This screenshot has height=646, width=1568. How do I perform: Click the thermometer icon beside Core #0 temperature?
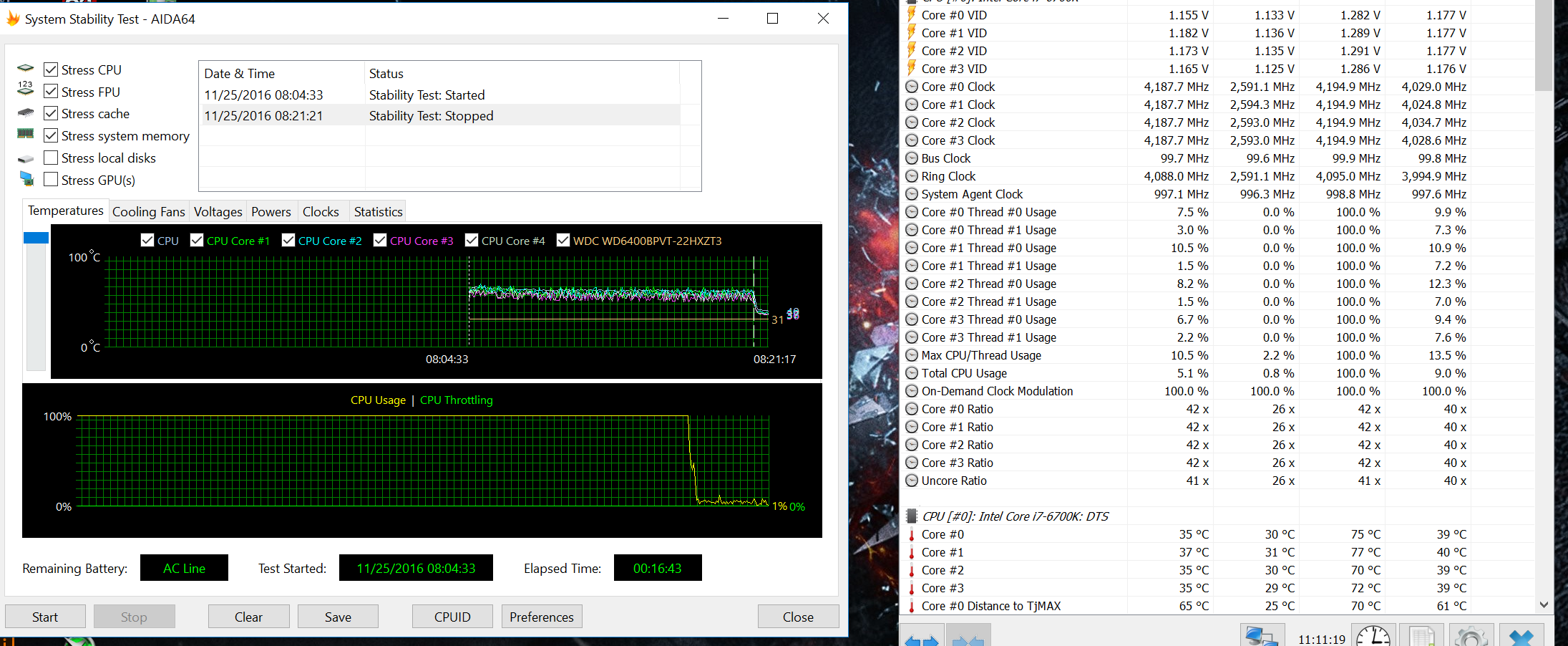912,534
